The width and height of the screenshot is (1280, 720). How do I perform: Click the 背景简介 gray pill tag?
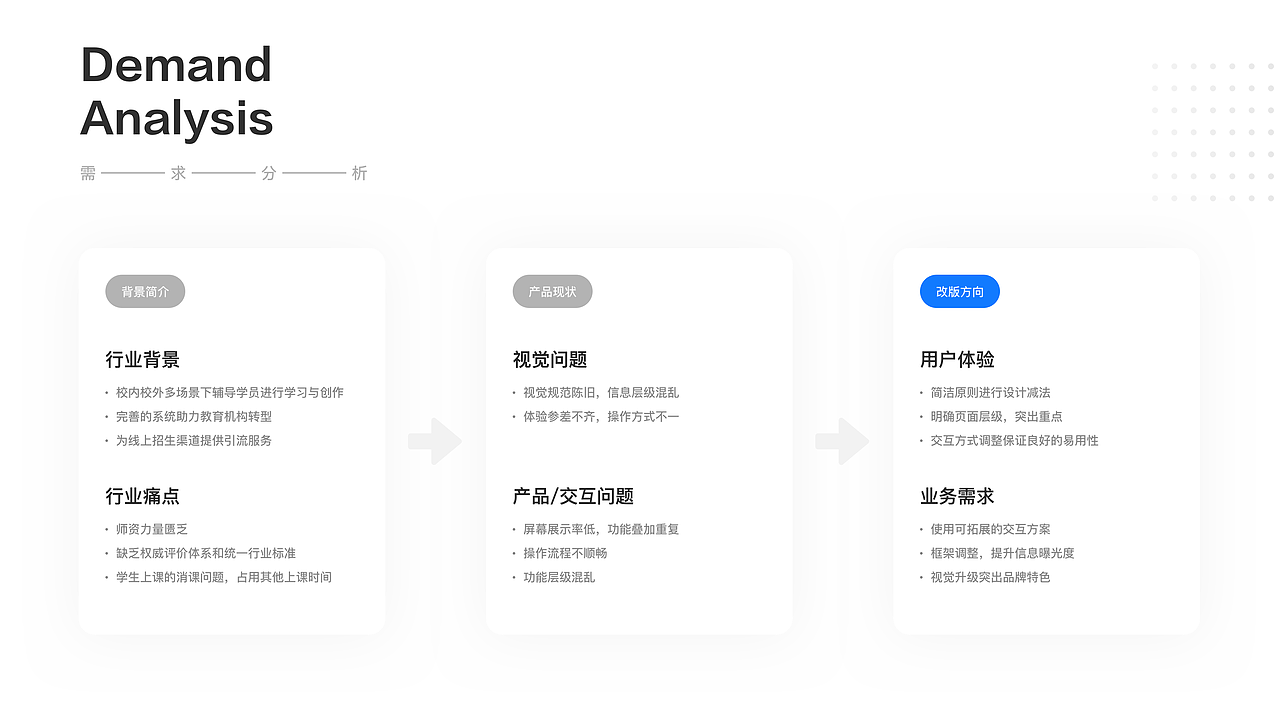tap(145, 292)
